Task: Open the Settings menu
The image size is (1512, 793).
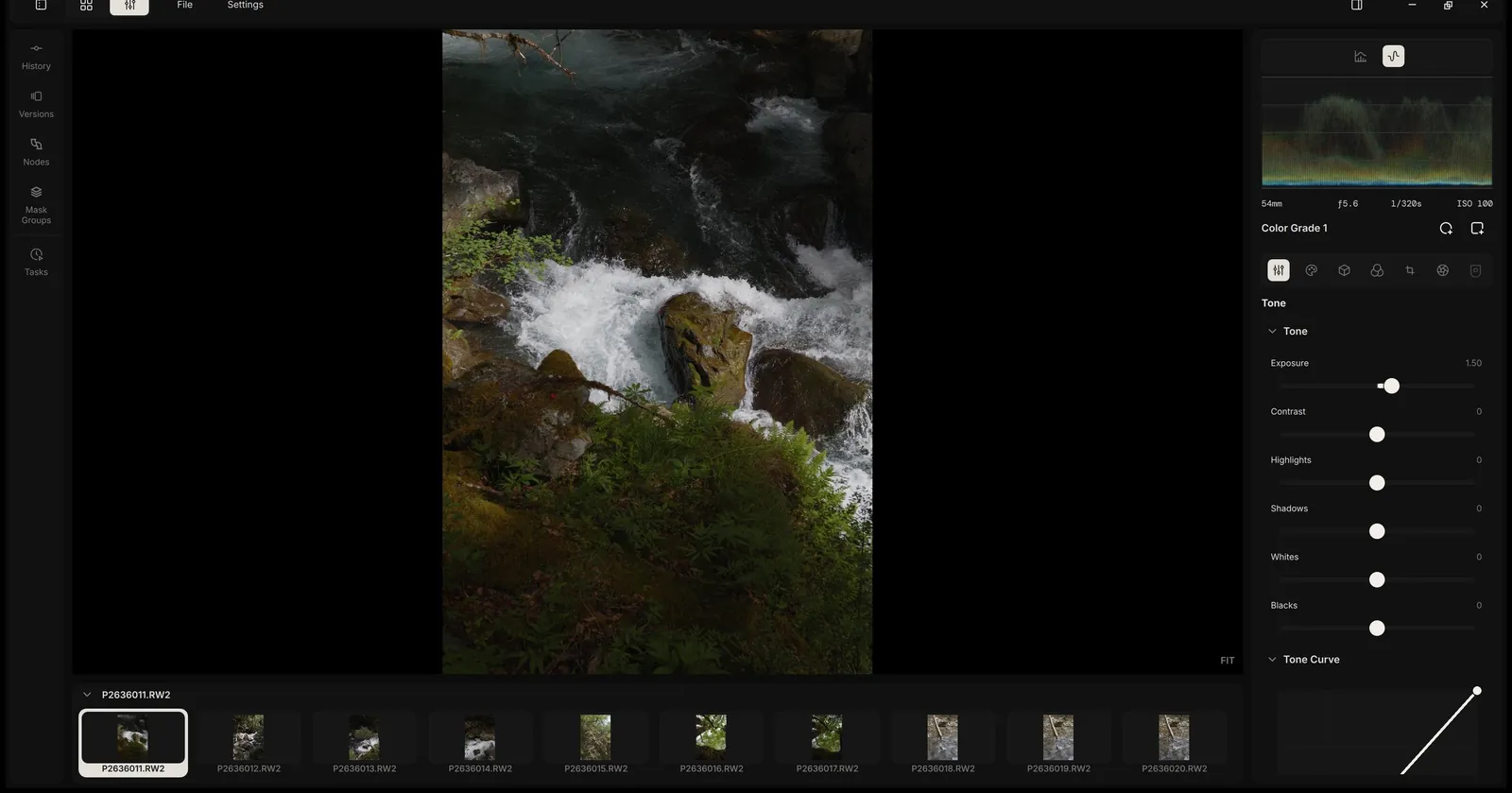Action: coord(245,5)
